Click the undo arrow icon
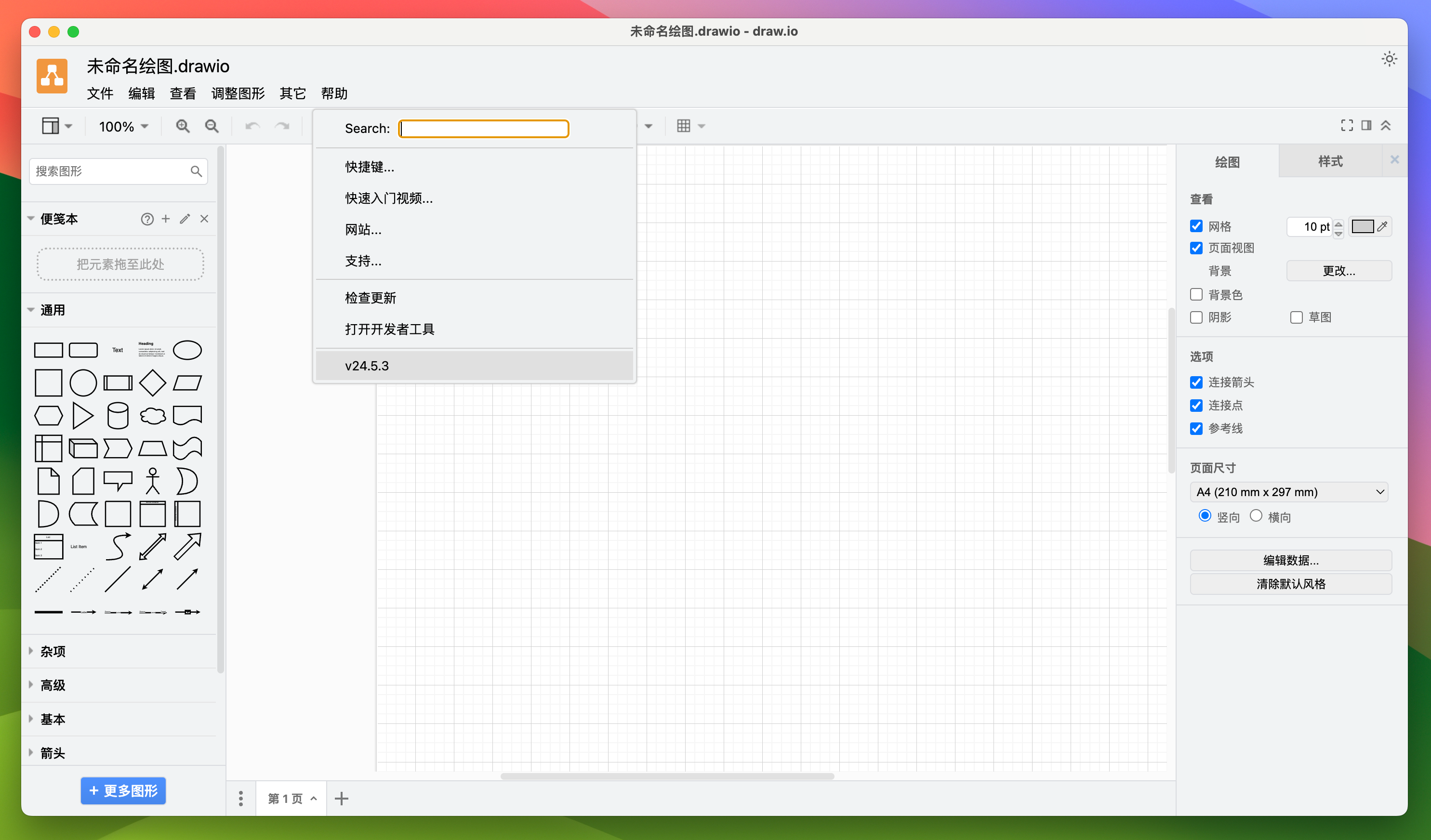This screenshot has height=840, width=1431. point(252,126)
